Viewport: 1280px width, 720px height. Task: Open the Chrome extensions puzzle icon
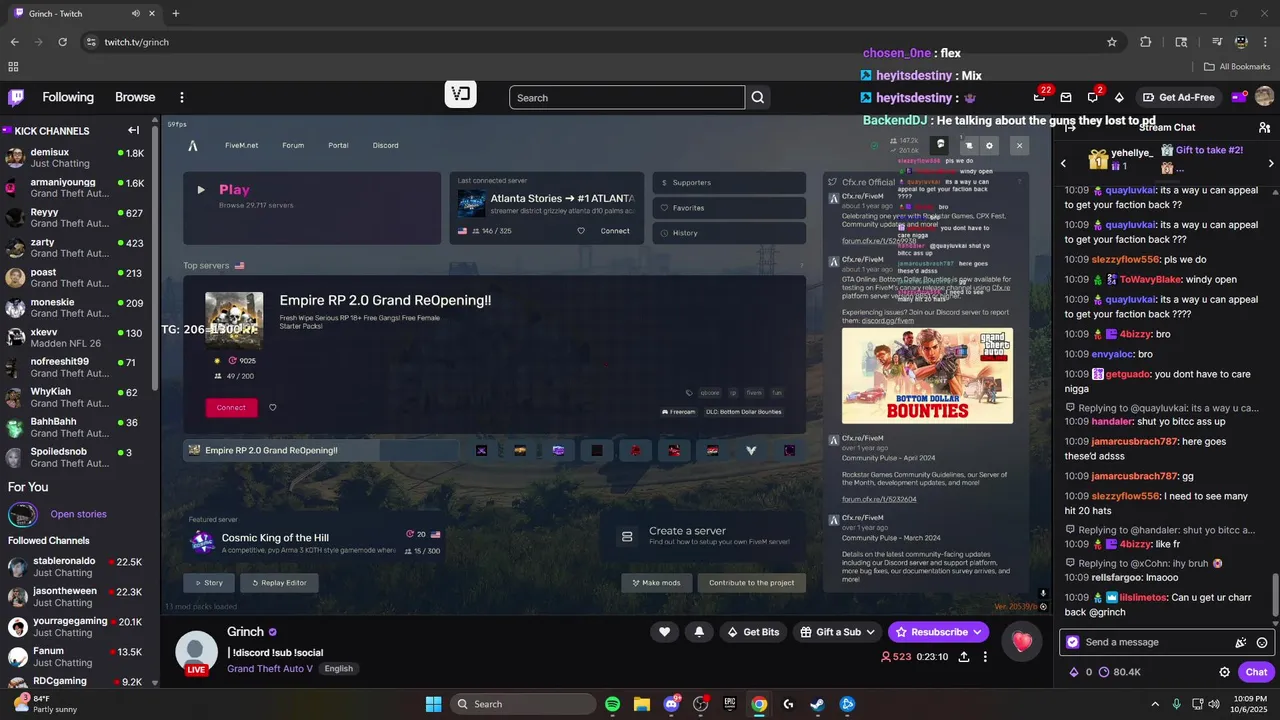[1146, 42]
